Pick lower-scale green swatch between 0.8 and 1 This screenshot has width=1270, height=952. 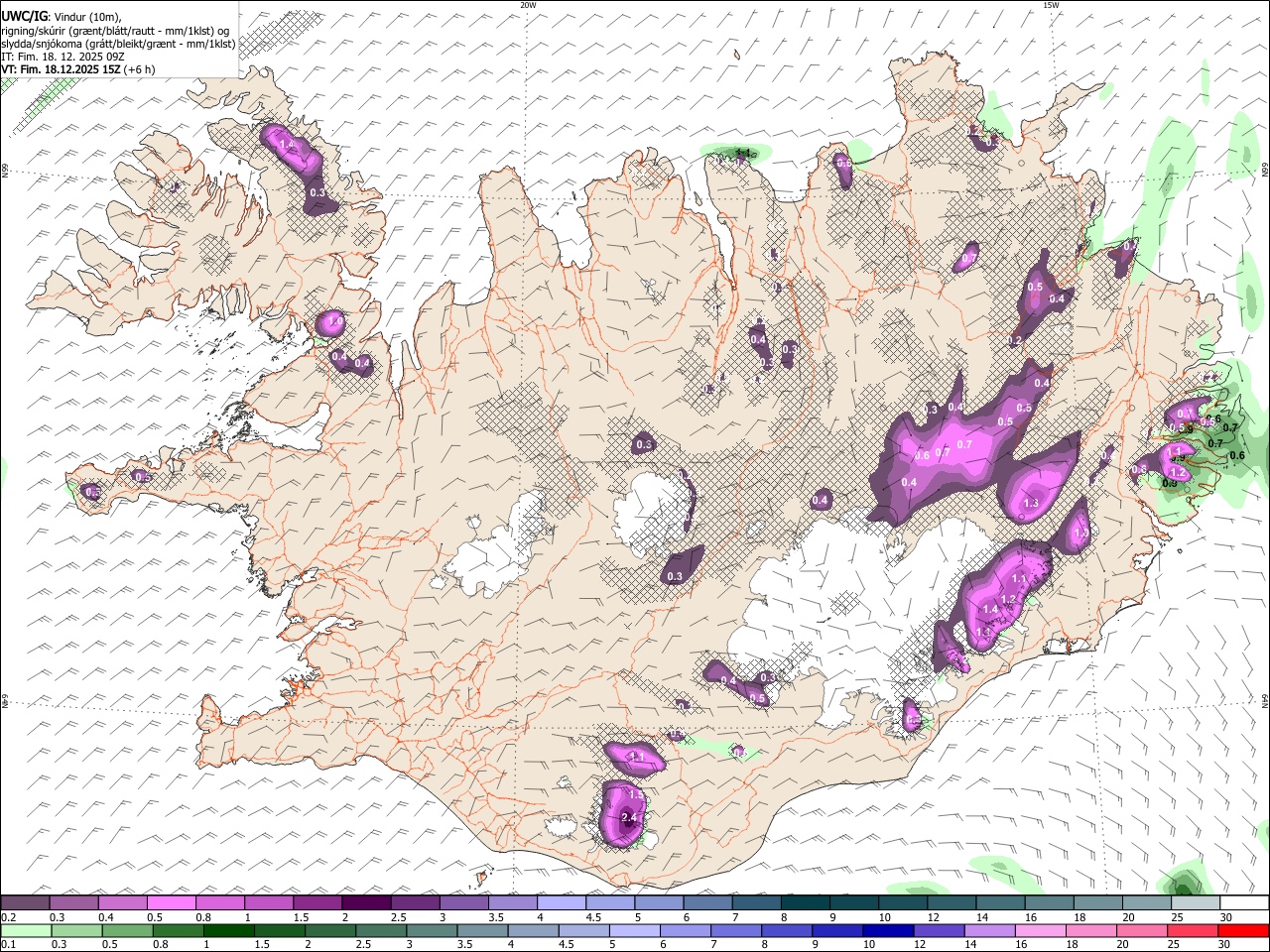(x=179, y=930)
